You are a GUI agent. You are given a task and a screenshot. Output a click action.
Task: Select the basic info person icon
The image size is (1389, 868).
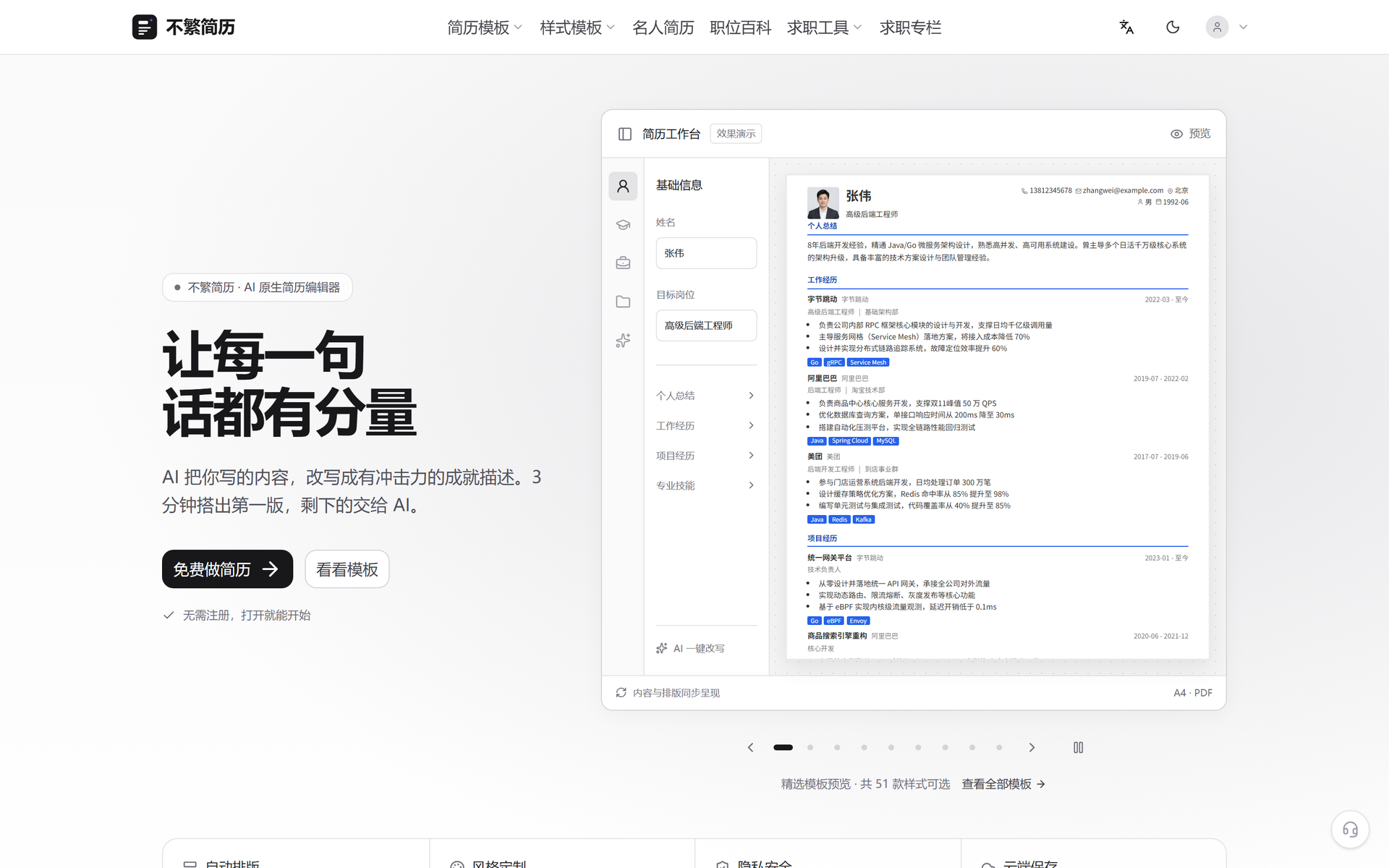click(623, 186)
